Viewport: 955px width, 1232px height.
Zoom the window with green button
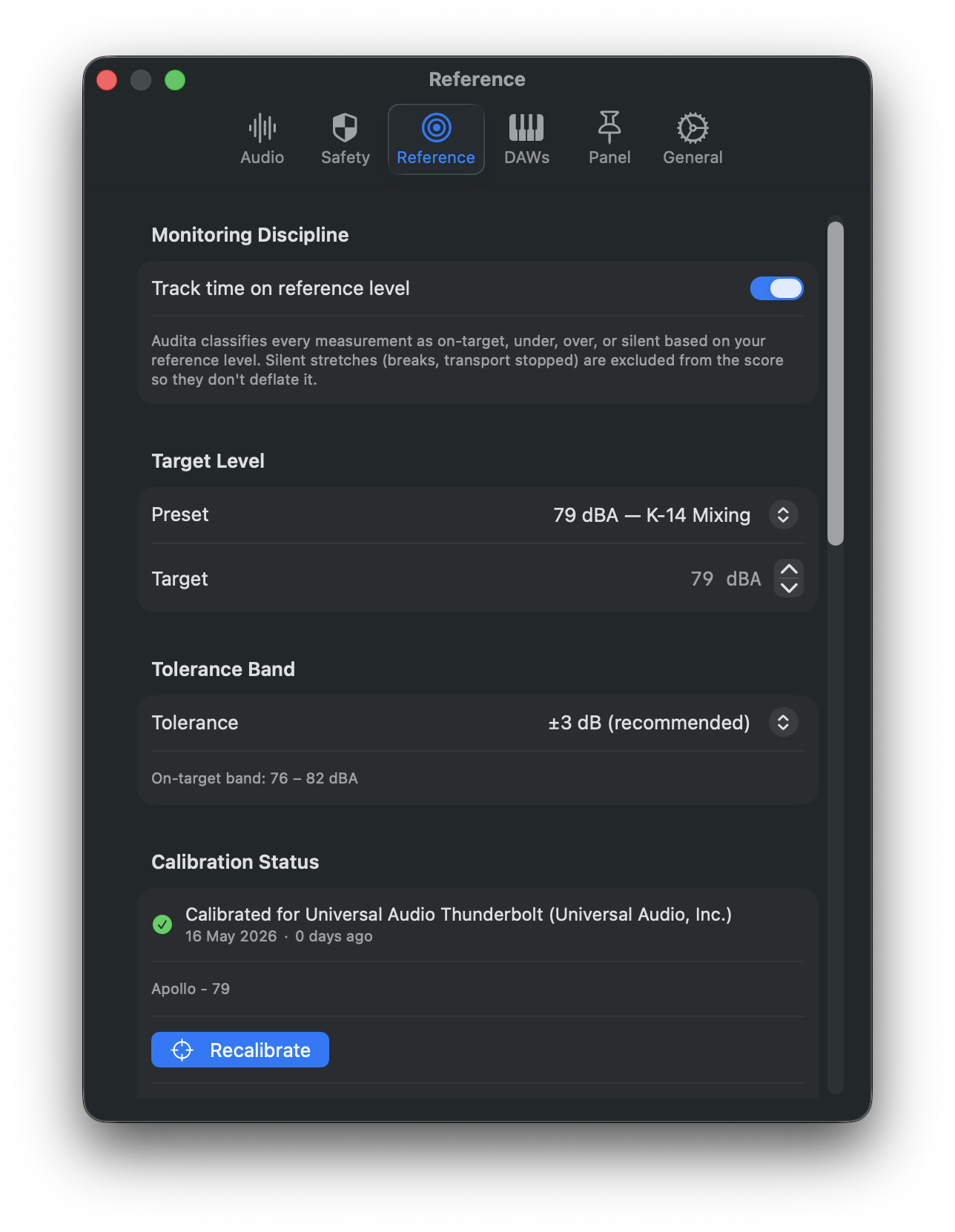coord(175,80)
